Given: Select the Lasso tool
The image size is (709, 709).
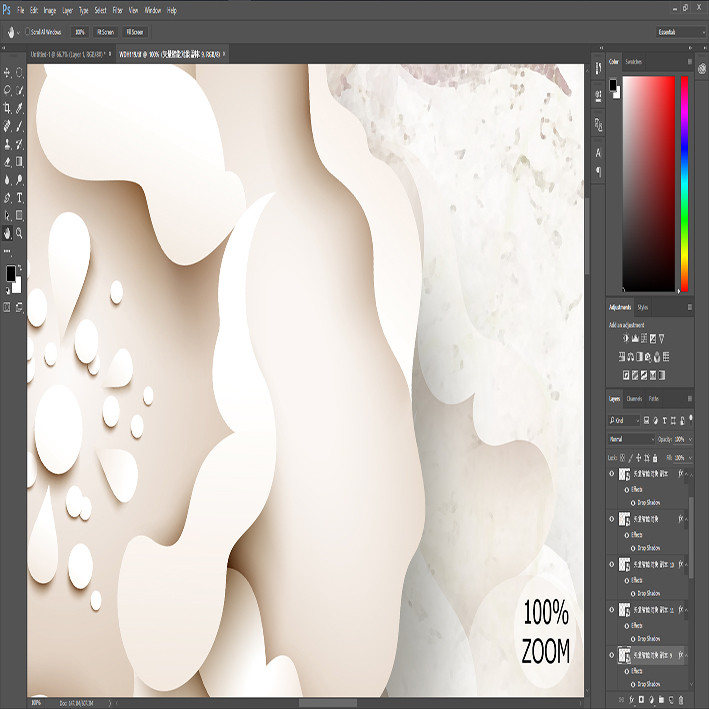Looking at the screenshot, I should (7, 90).
